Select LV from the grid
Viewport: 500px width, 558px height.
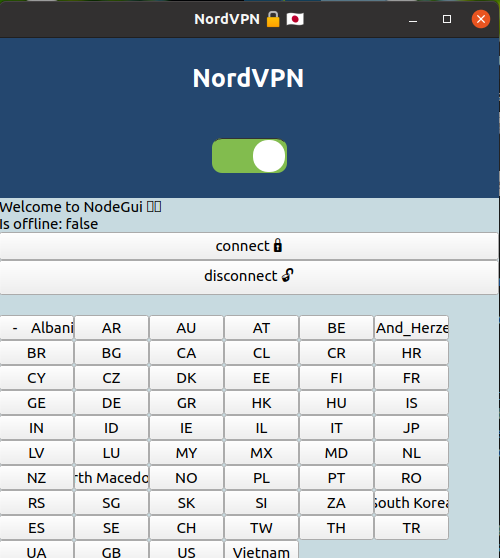(37, 453)
